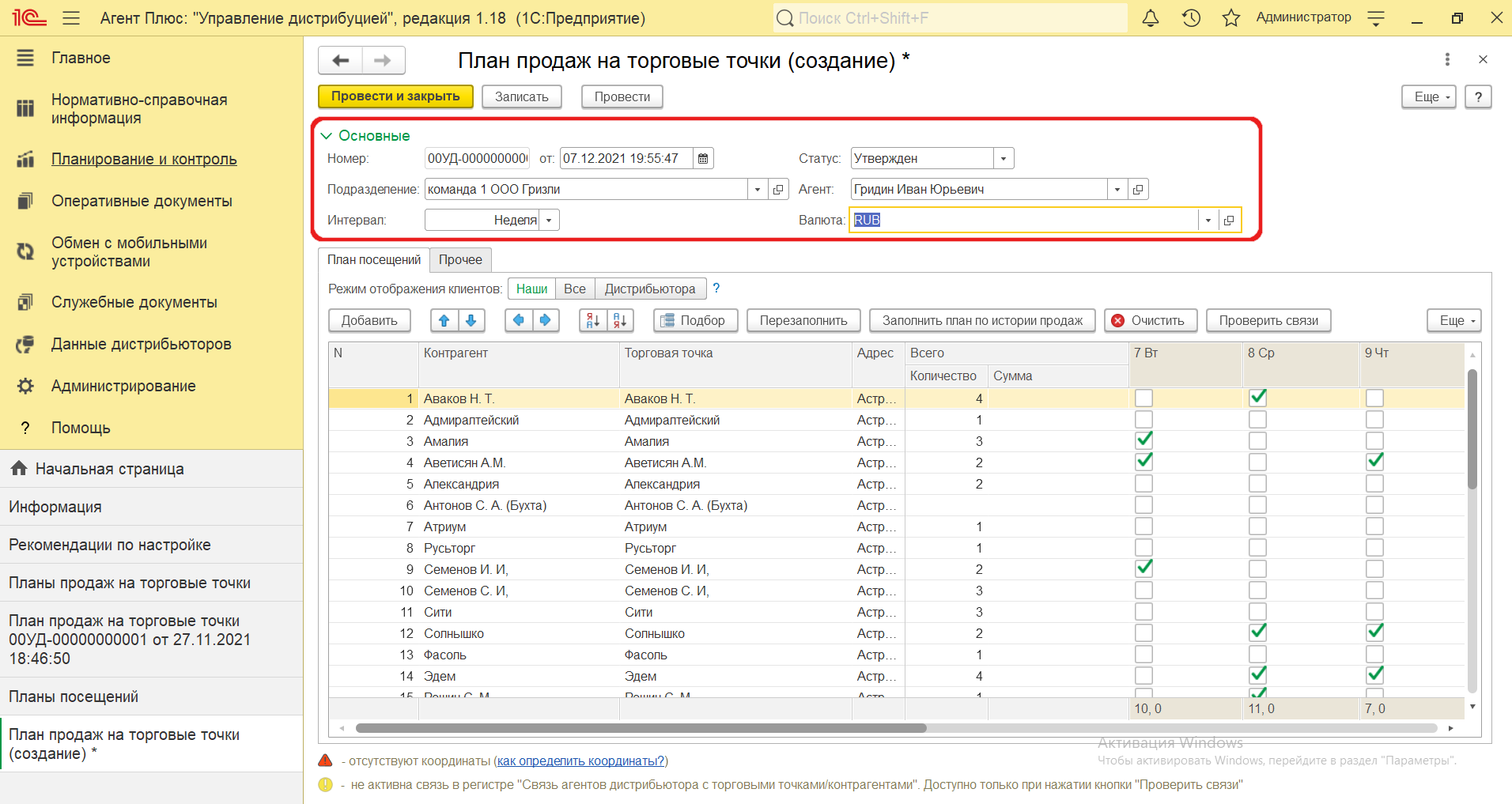Click the Номер input field
Image resolution: width=1512 pixels, height=804 pixels.
click(478, 158)
